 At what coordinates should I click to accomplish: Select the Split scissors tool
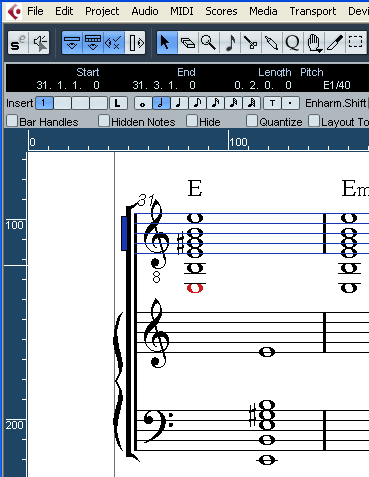pyautogui.click(x=251, y=43)
